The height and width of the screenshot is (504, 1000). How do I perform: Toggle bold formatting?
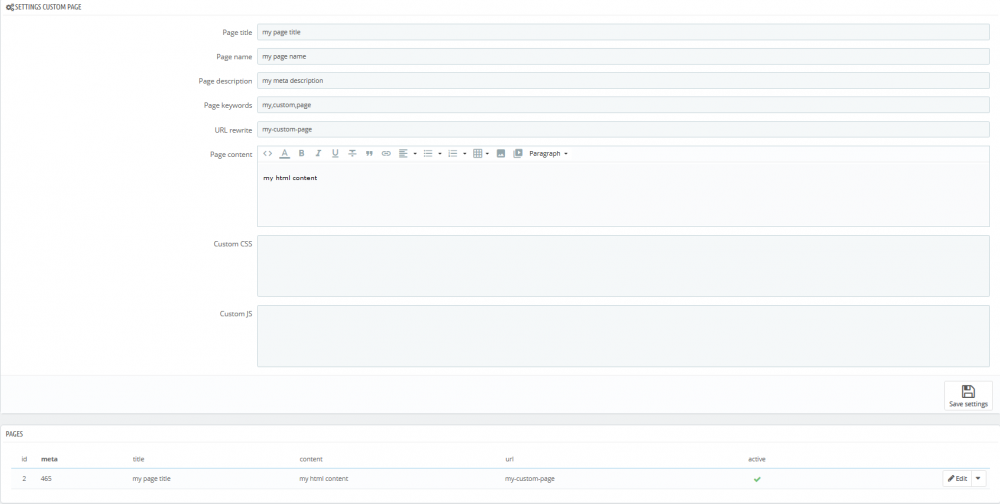[x=302, y=154]
